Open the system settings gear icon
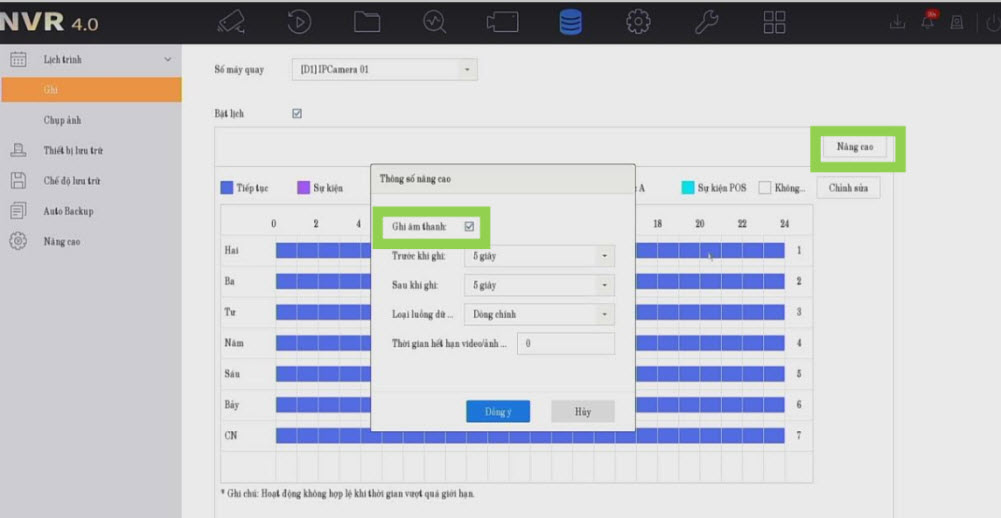Image resolution: width=1001 pixels, height=518 pixels. pos(638,21)
